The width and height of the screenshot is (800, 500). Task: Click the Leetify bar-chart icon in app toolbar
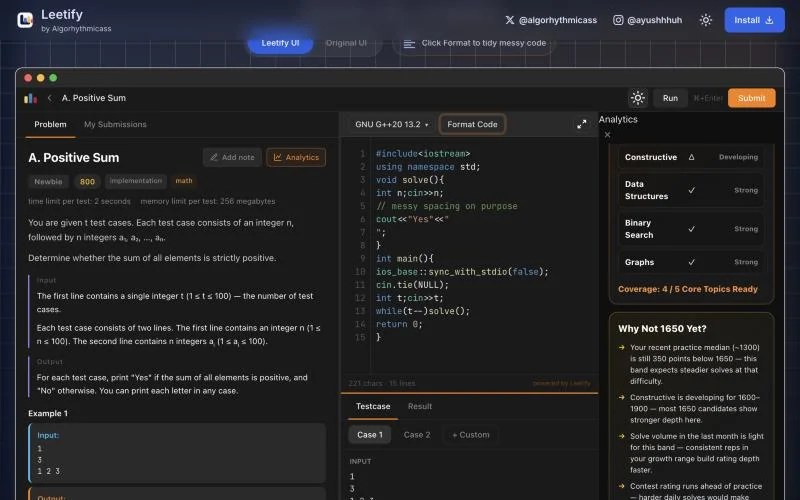pyautogui.click(x=31, y=98)
